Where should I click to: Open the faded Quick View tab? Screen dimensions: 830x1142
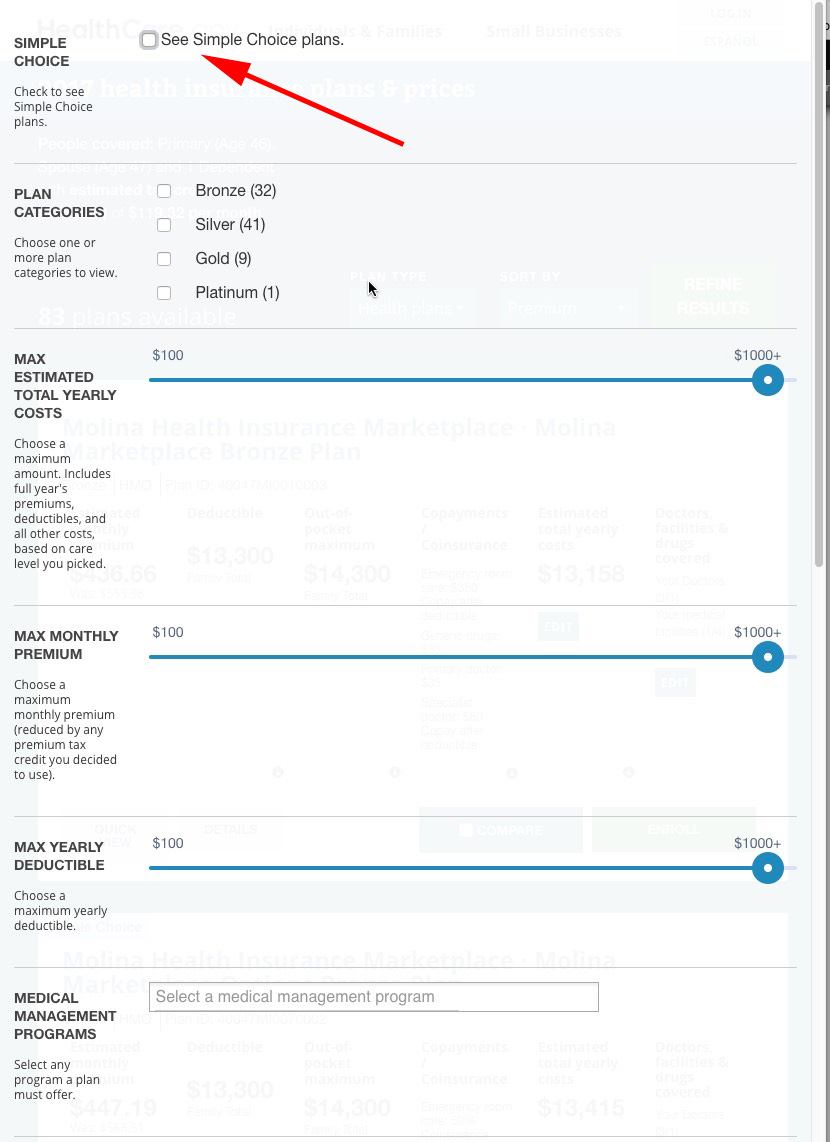(x=114, y=835)
